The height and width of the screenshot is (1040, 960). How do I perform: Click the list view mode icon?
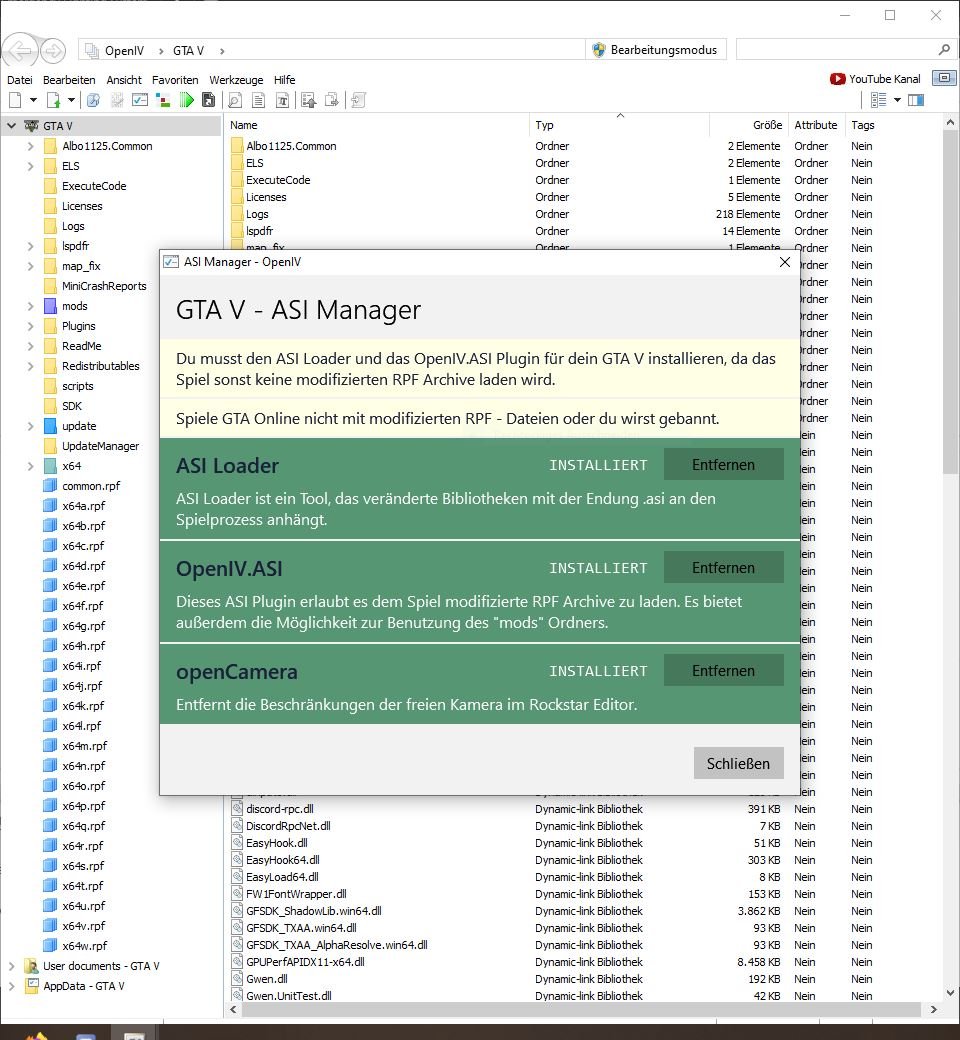pos(878,100)
